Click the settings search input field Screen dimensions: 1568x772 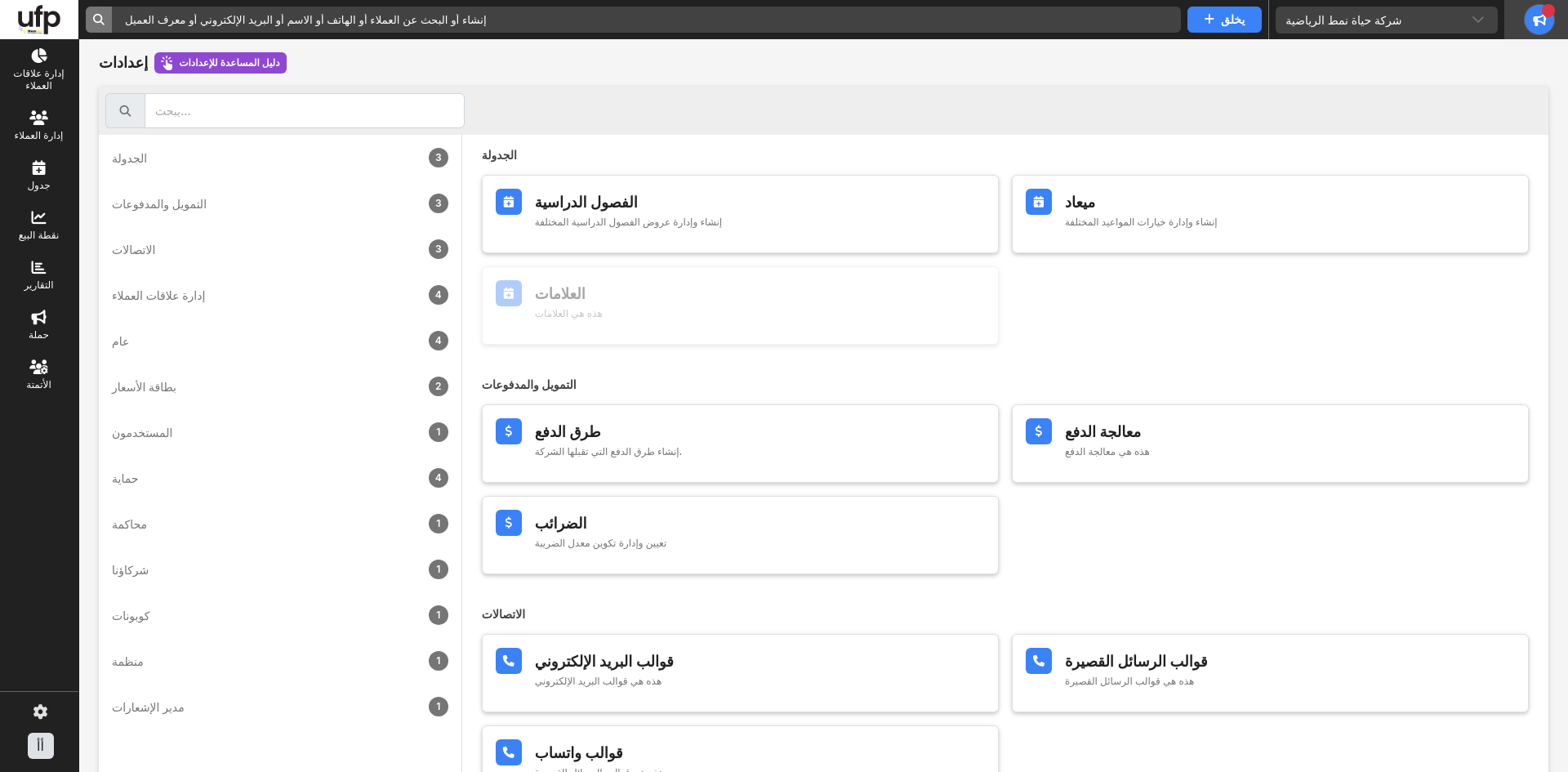pos(304,111)
